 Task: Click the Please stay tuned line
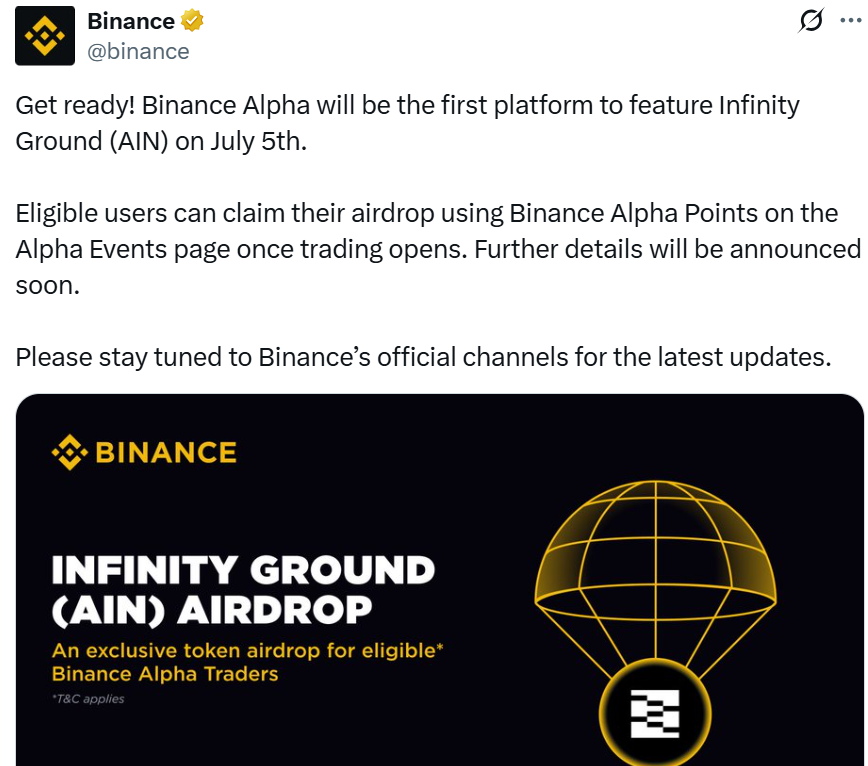click(423, 357)
